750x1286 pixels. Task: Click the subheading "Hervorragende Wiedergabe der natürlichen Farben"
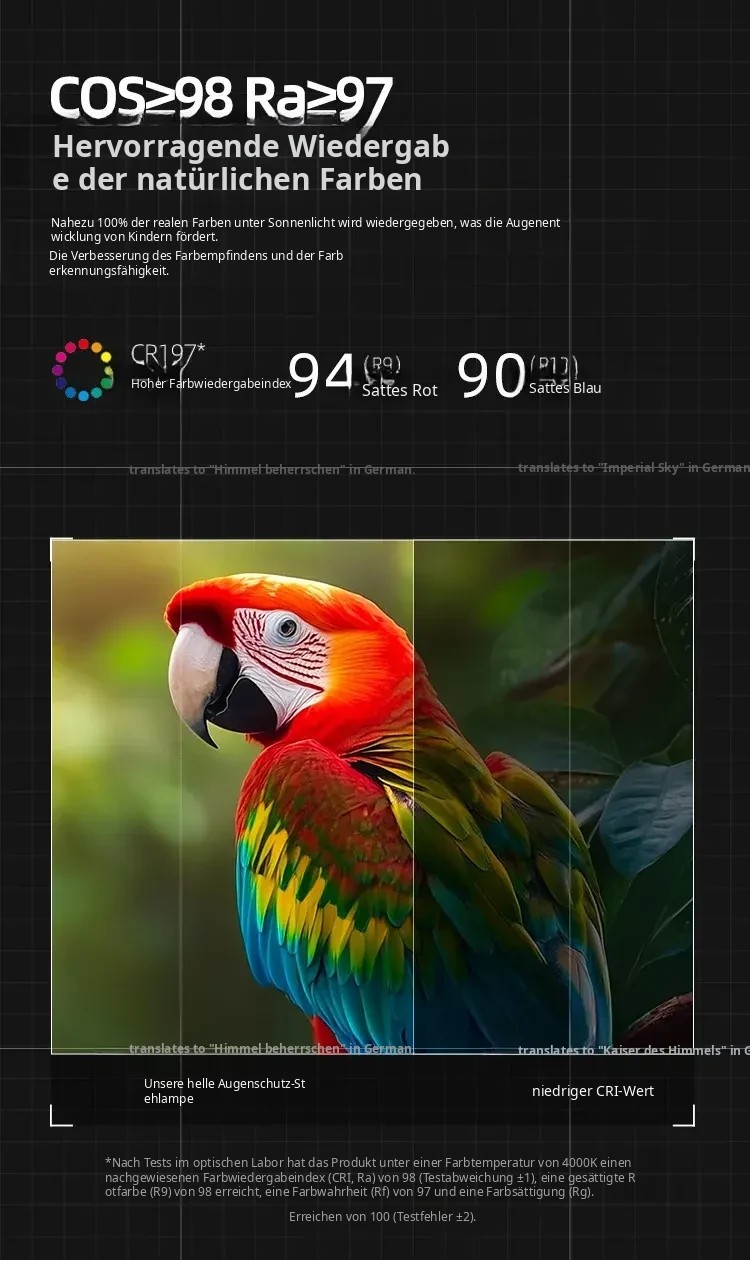point(251,163)
